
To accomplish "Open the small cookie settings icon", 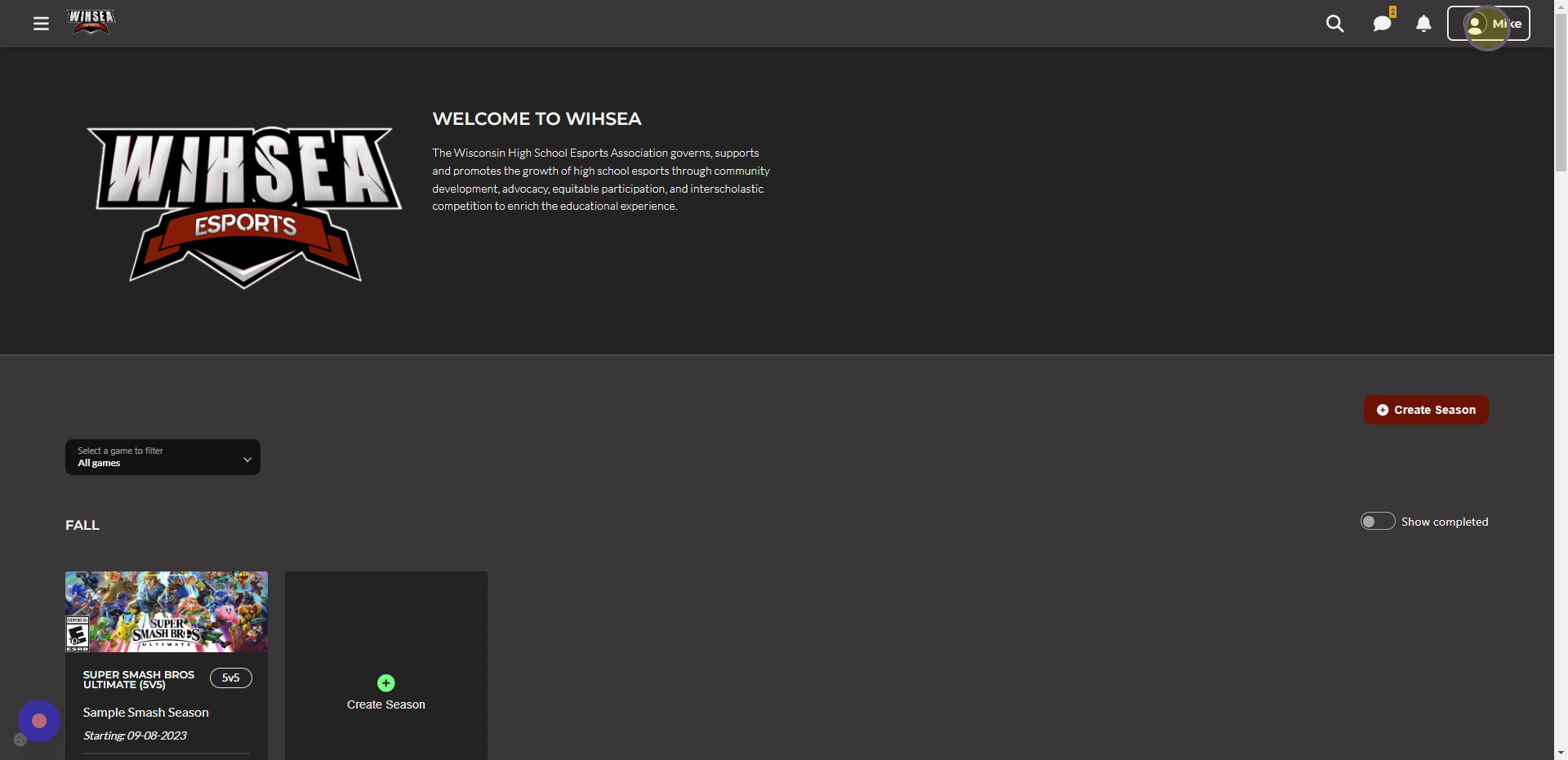I will point(20,740).
